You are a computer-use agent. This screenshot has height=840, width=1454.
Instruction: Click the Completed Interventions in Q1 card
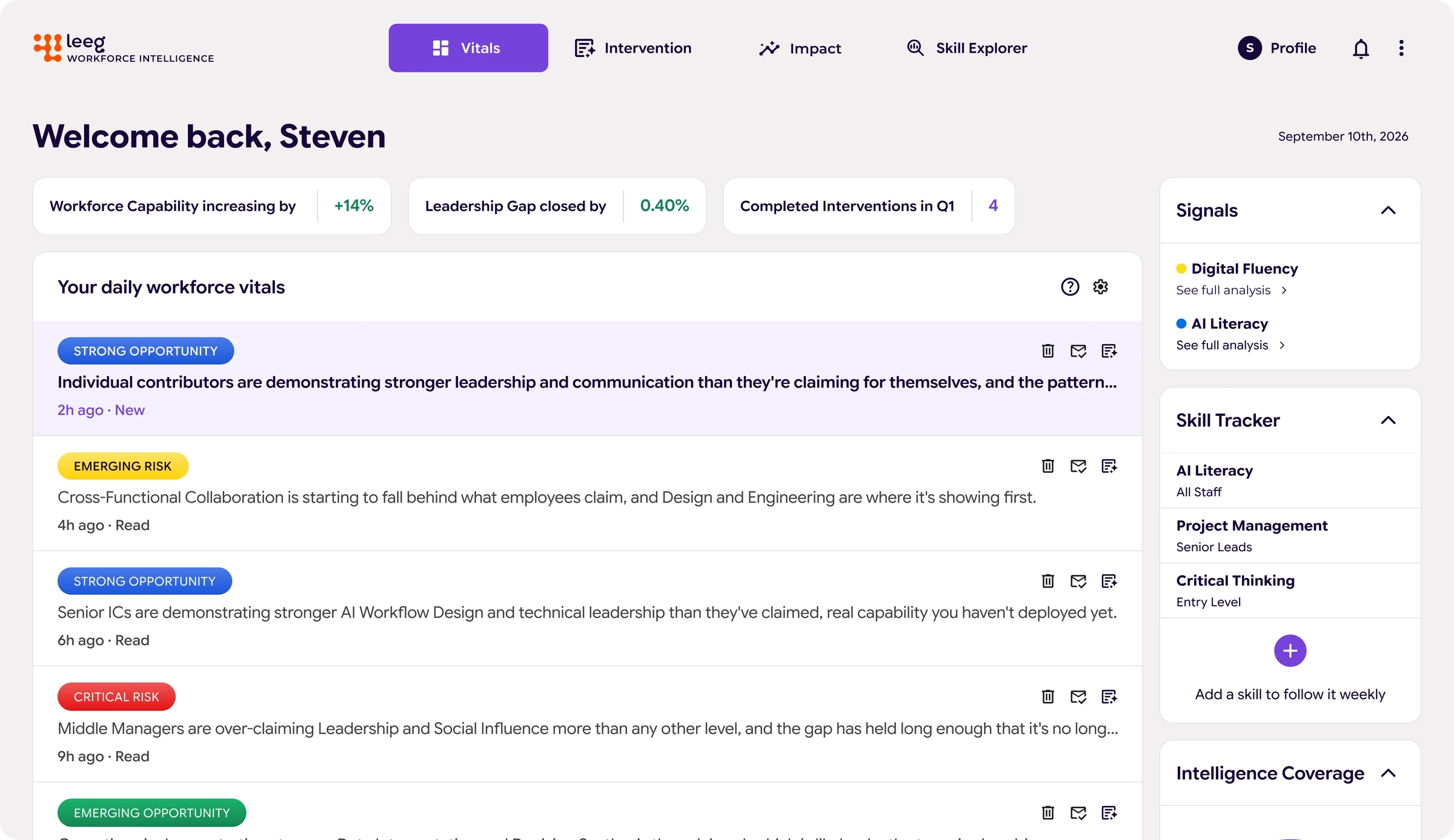tap(869, 206)
